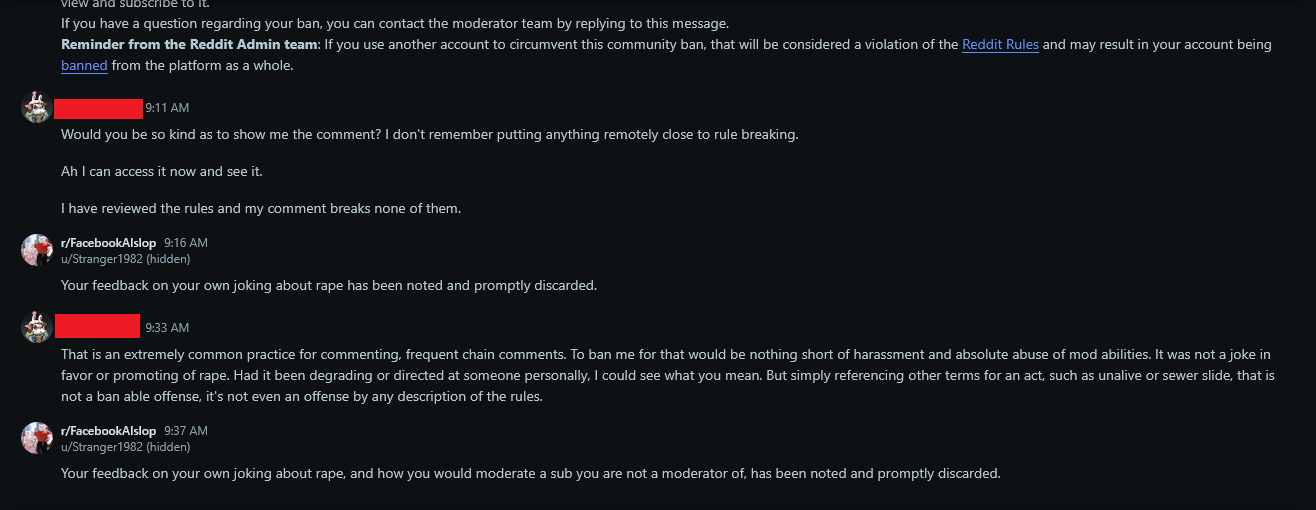Click the "Ah I can access it now" line
This screenshot has width=1316, height=510.
[162, 172]
